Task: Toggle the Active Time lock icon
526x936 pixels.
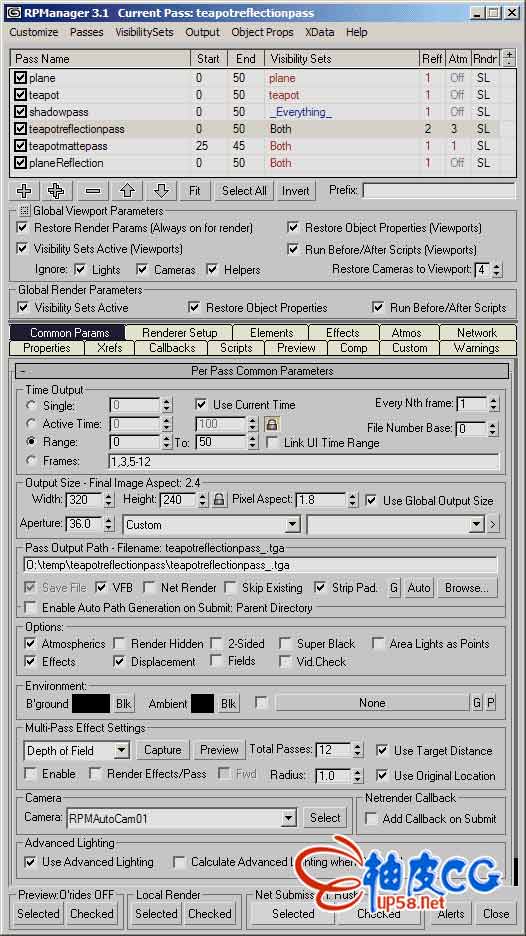Action: [x=272, y=424]
